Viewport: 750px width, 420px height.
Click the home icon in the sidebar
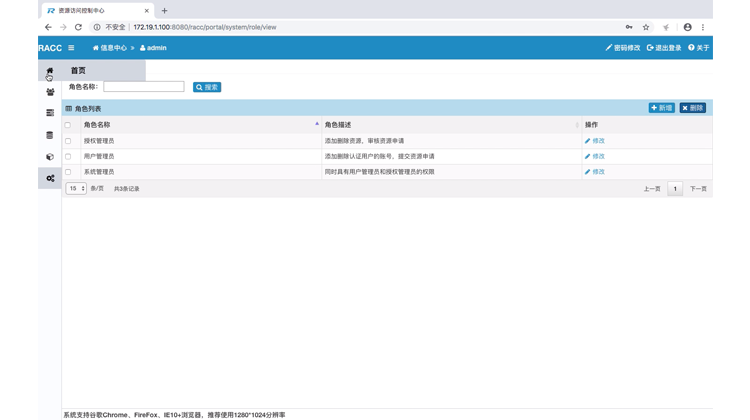click(50, 71)
